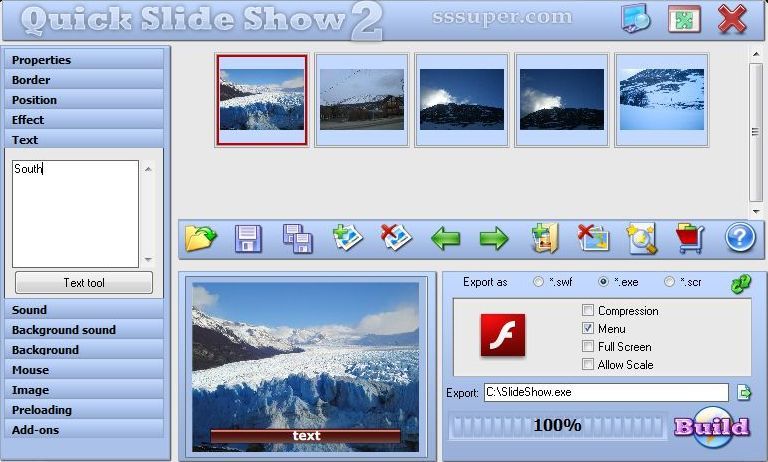Select the *.exe export radio button
This screenshot has width=768, height=462.
coord(603,282)
